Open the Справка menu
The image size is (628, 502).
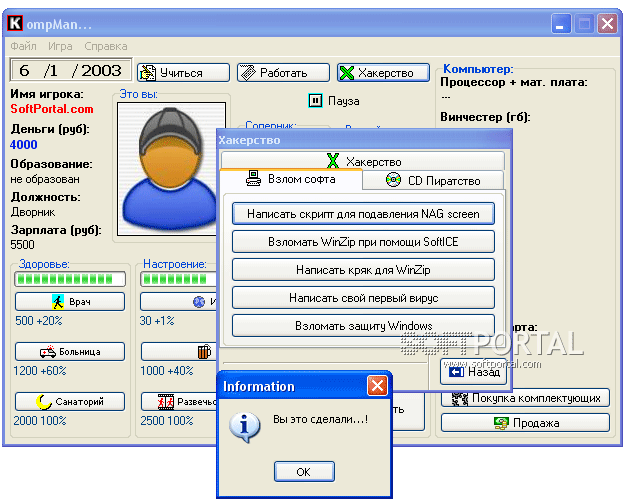pyautogui.click(x=106, y=46)
